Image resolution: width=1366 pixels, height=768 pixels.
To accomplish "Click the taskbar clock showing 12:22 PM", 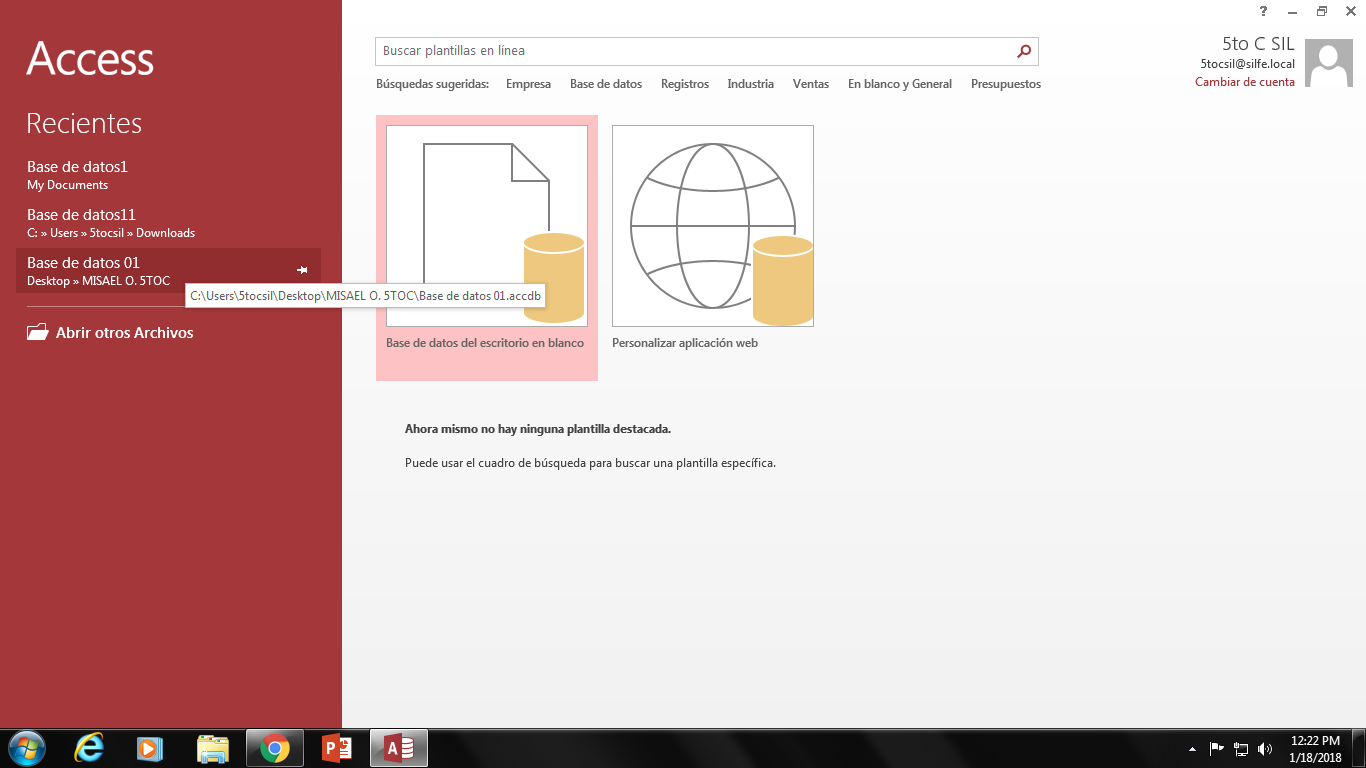I will click(1315, 748).
